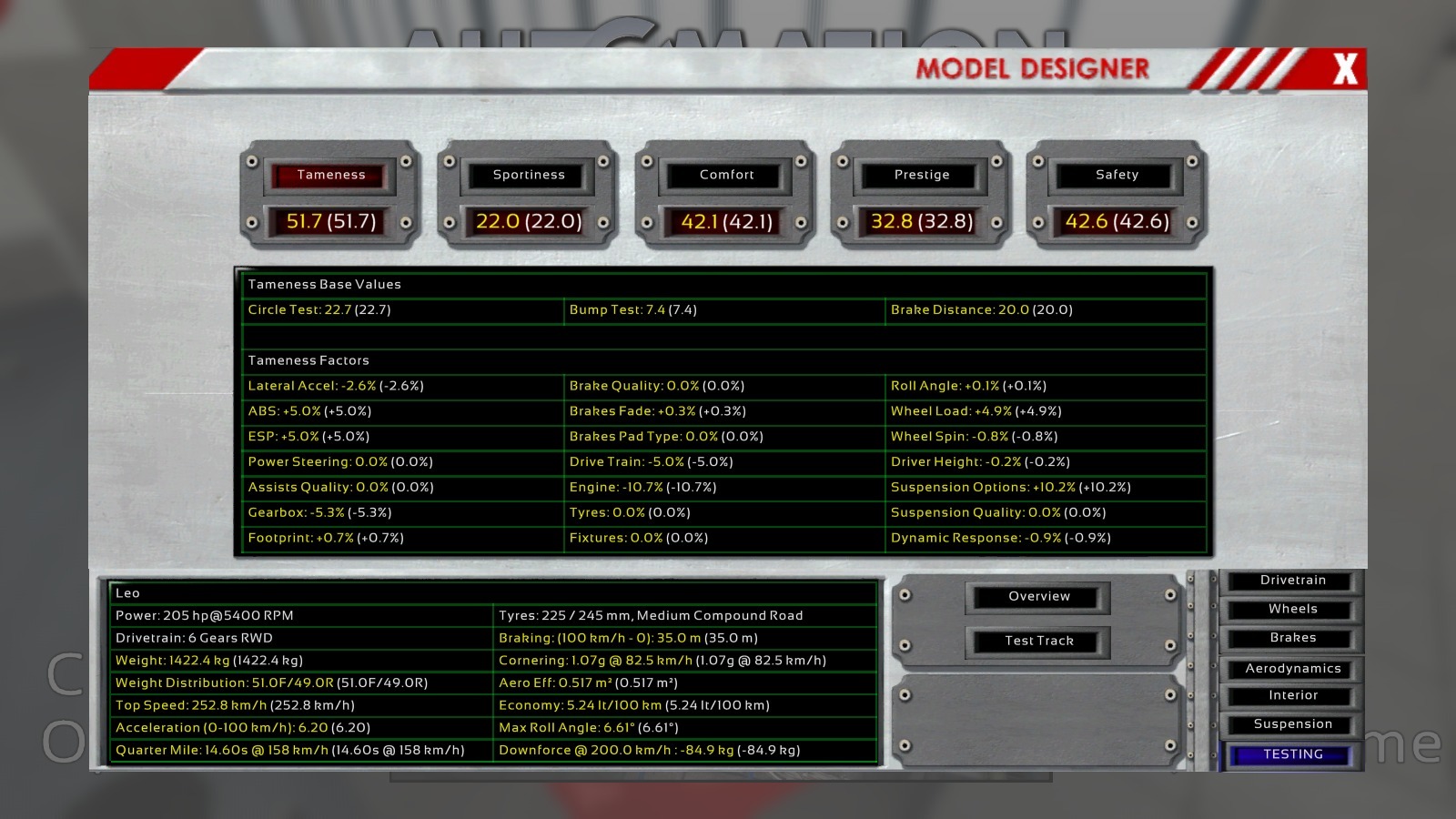Switch to the Brakes section

pyautogui.click(x=1292, y=638)
